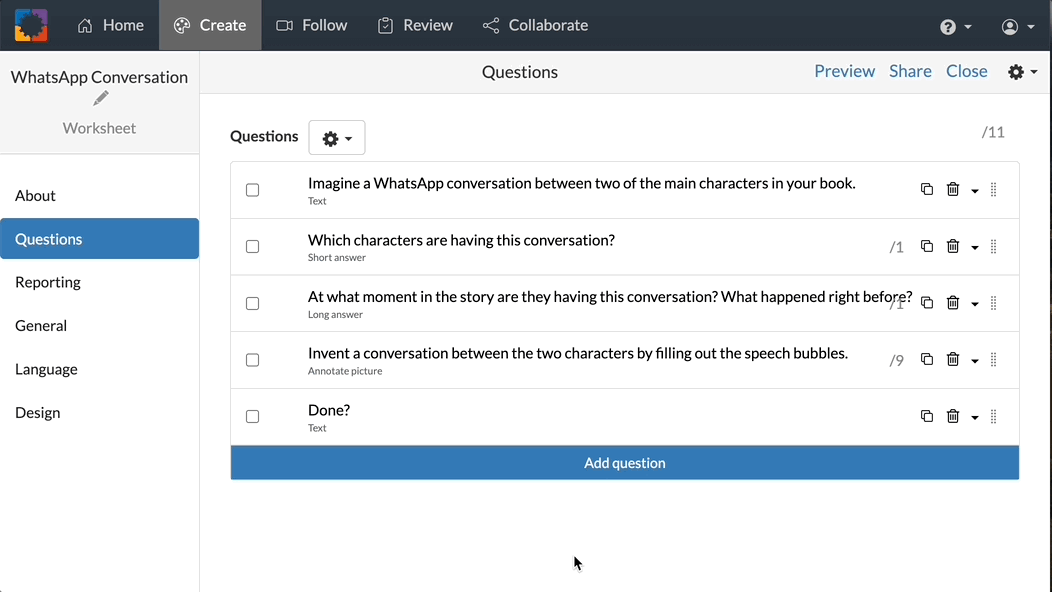Click the Preview link
The image size is (1052, 592).
coord(844,71)
